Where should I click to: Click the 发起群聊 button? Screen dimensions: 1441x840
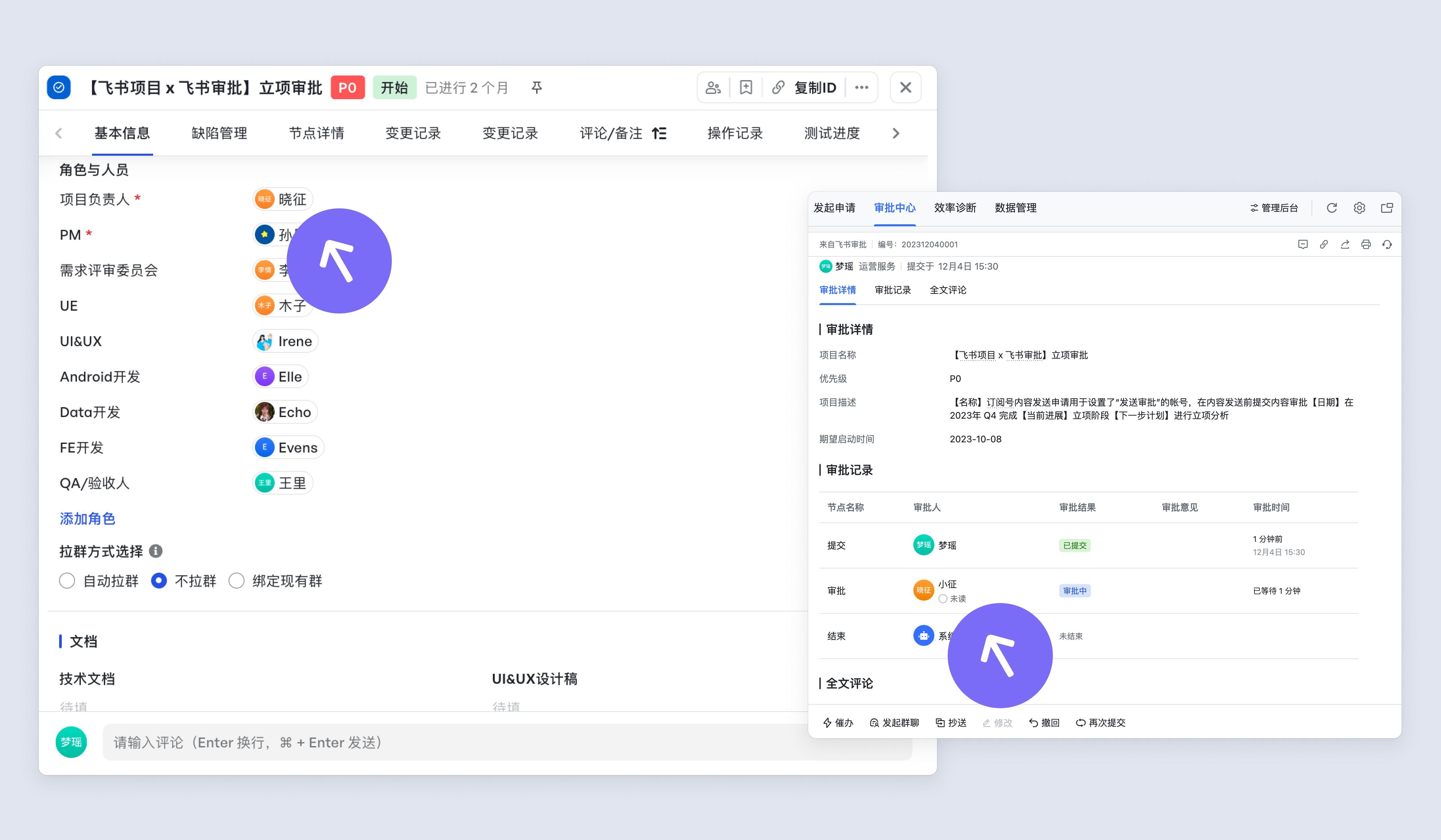[894, 723]
